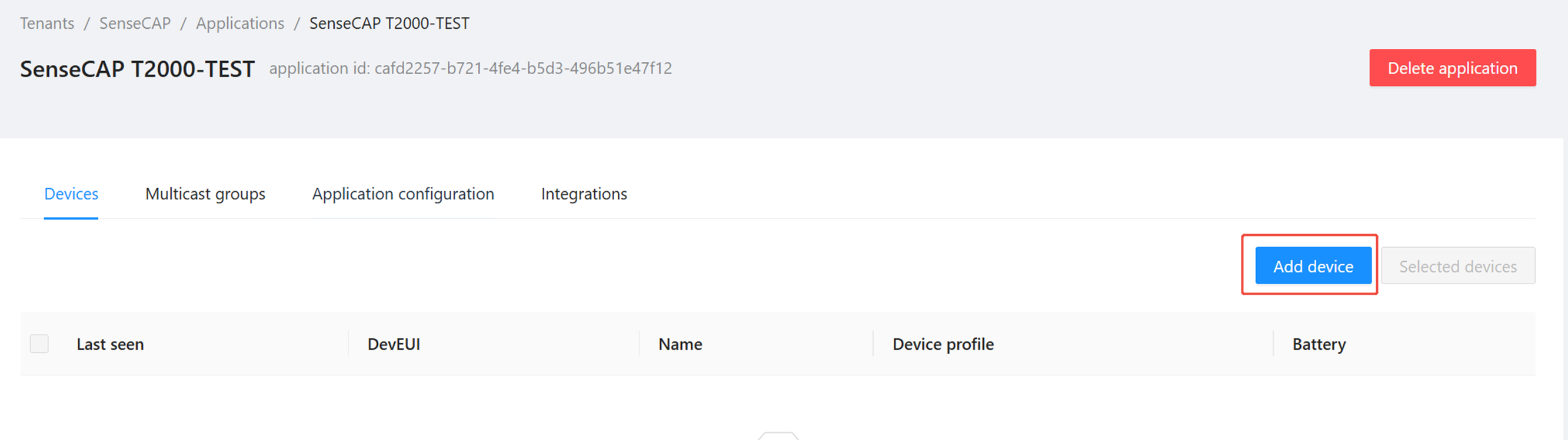Image resolution: width=1568 pixels, height=440 pixels.
Task: Go to SenseCAP tenant breadcrumb
Action: (135, 23)
